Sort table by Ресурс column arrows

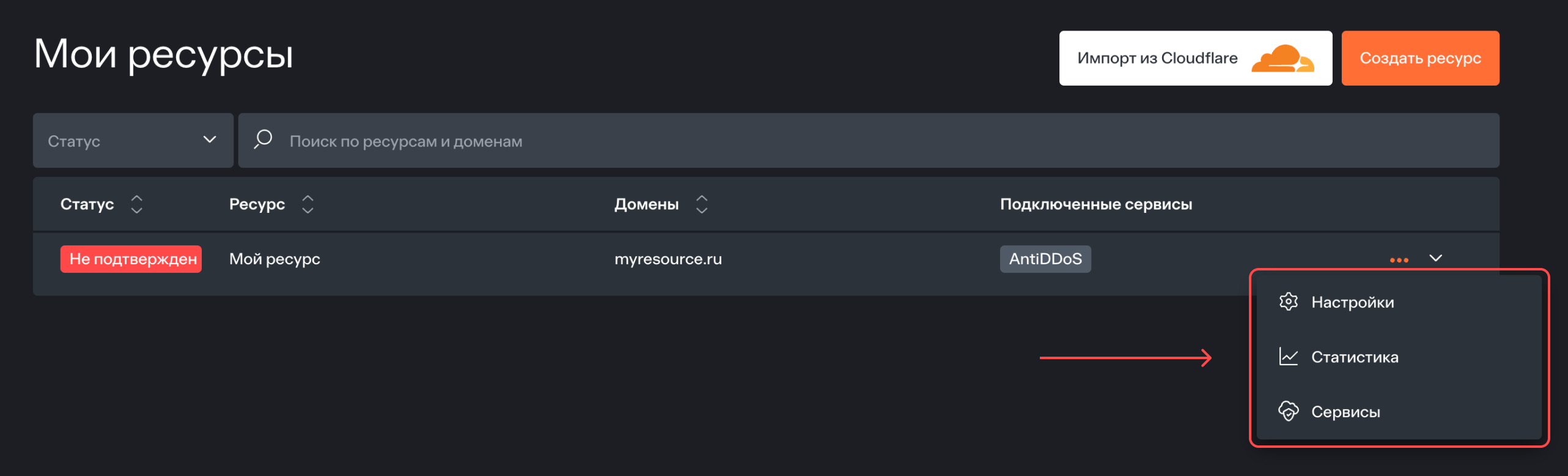(307, 204)
